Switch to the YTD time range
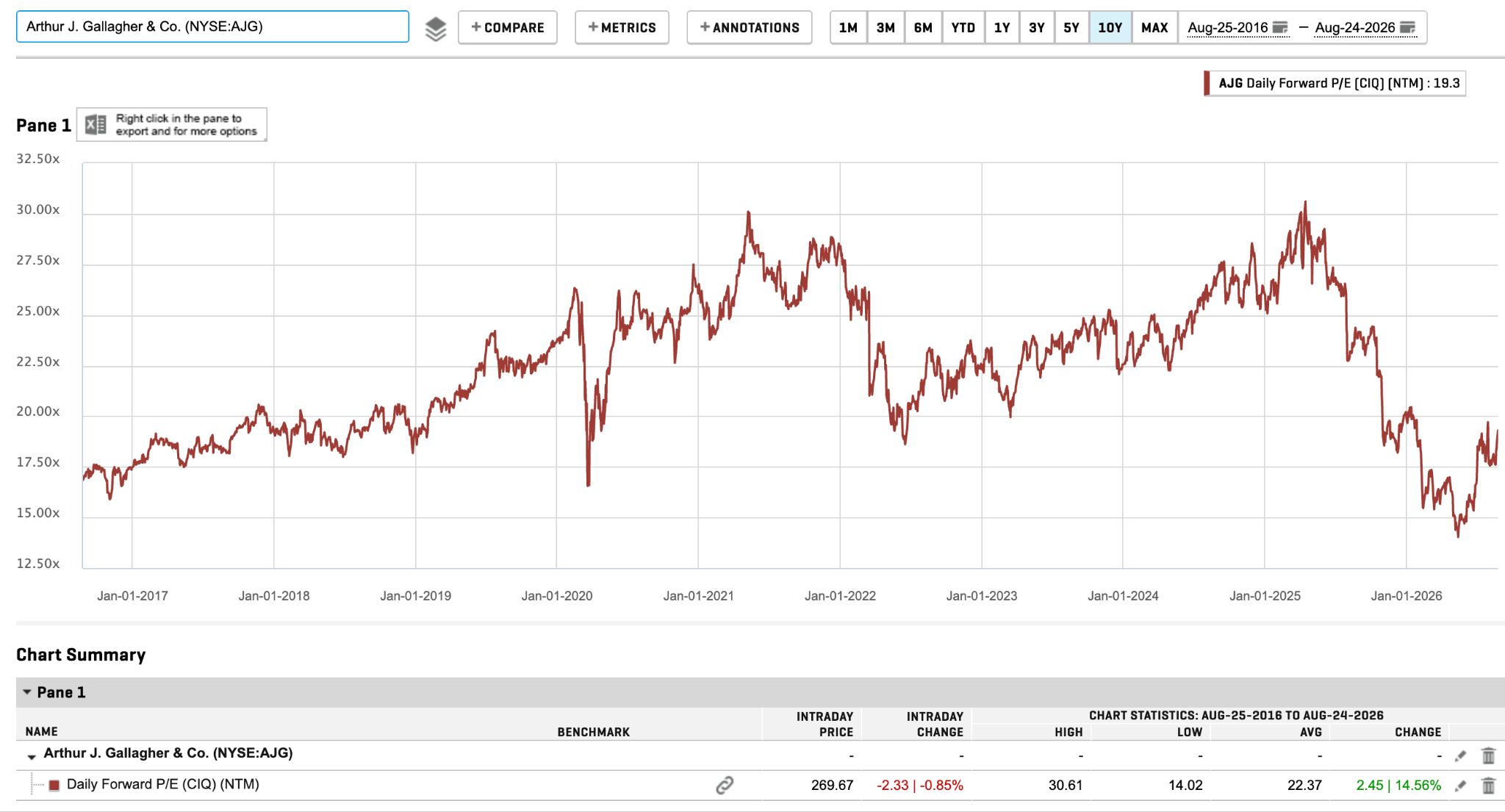Viewport: 1505px width, 812px height. pos(963,28)
